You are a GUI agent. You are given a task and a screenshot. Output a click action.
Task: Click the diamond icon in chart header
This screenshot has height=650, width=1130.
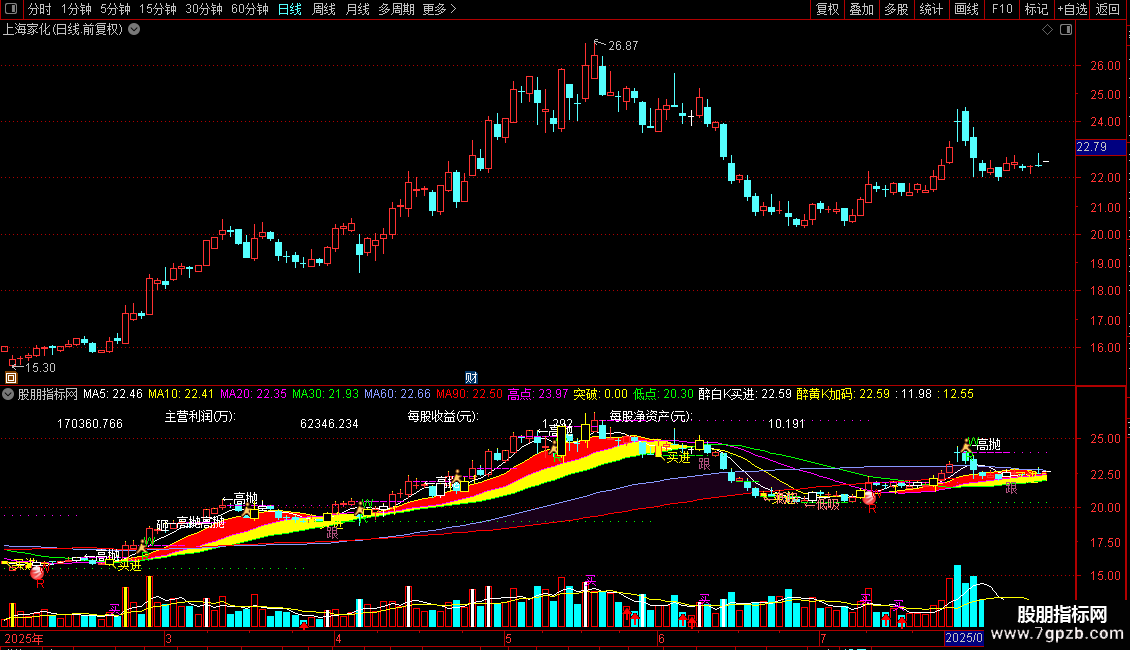click(1047, 30)
